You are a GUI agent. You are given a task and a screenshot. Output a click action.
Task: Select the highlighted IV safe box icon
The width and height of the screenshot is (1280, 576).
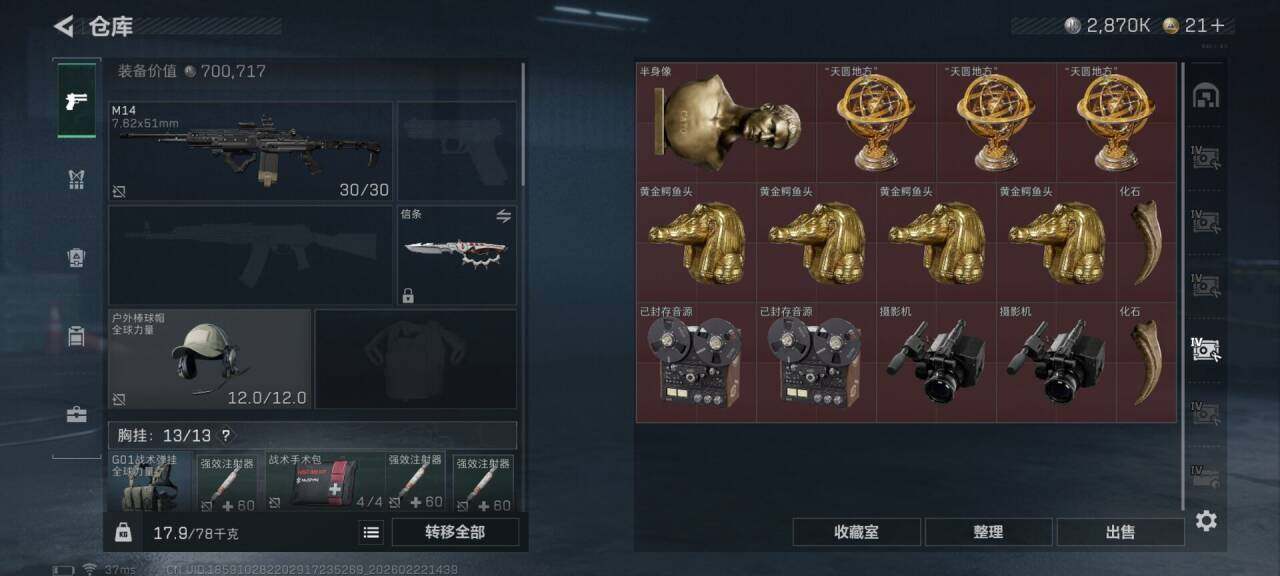pos(1206,348)
